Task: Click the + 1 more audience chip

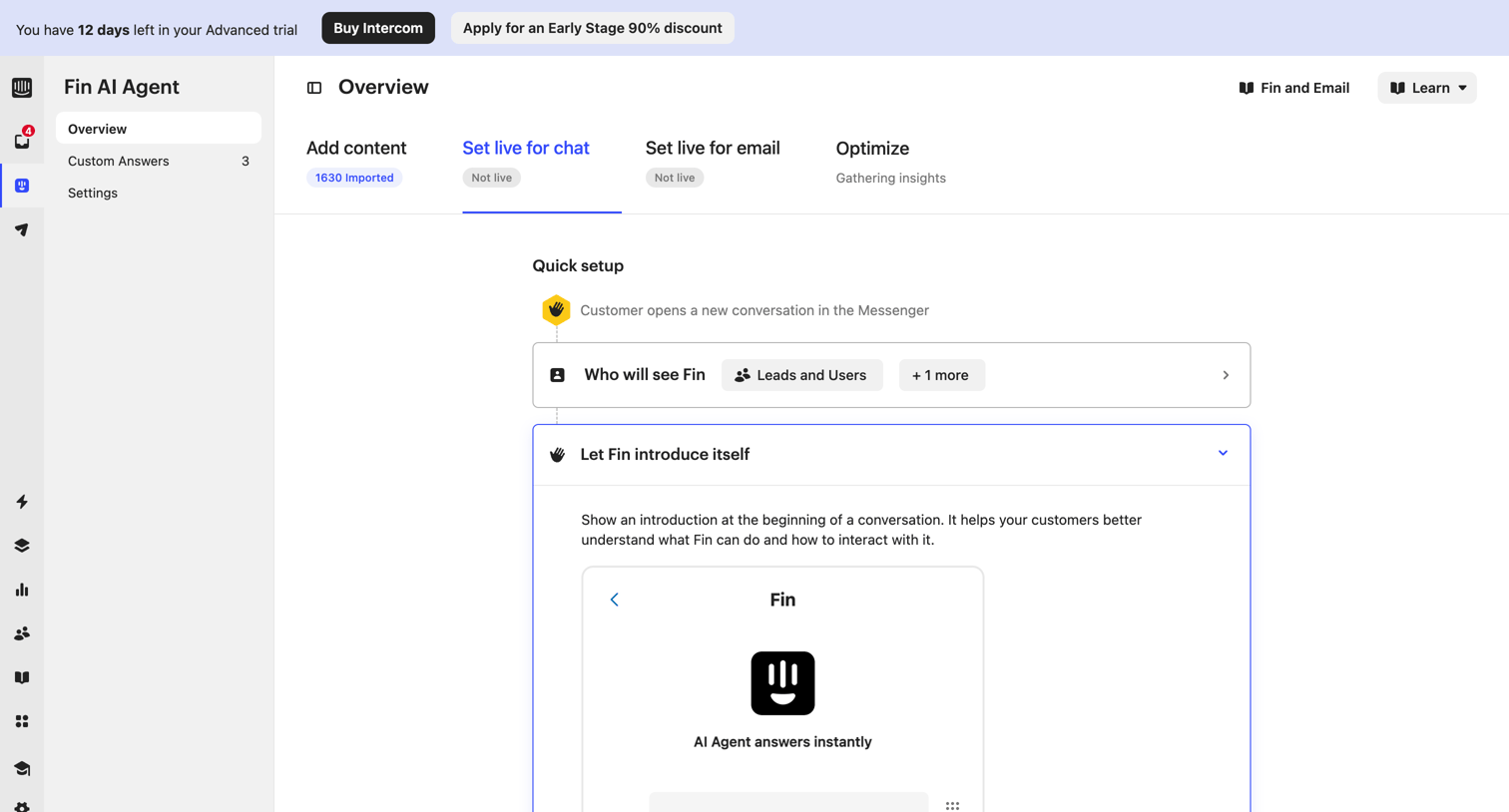Action: [941, 375]
